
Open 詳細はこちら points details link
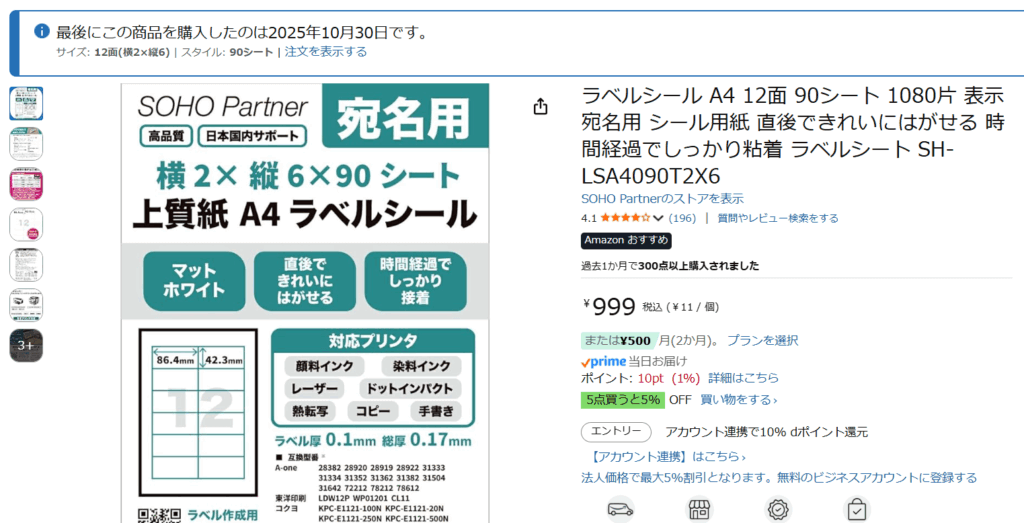tap(743, 378)
